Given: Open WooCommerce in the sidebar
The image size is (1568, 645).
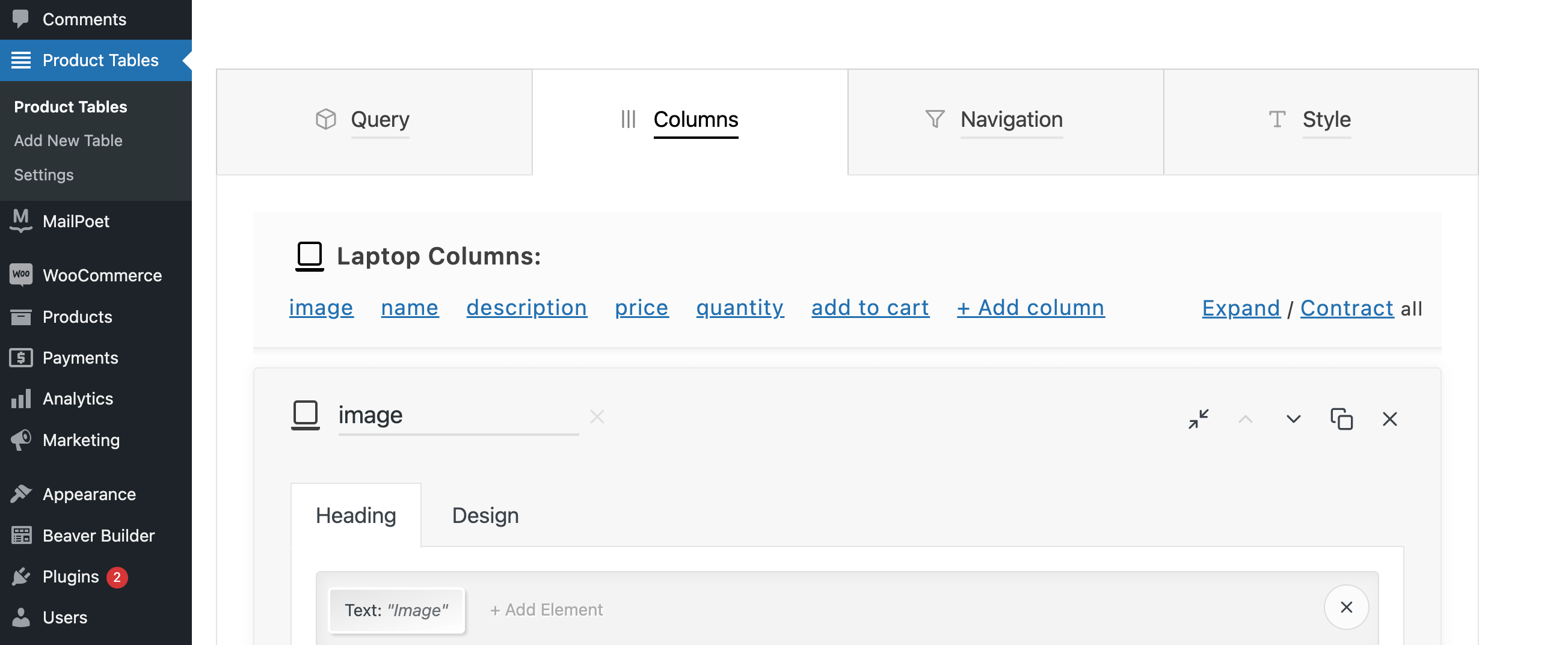Looking at the screenshot, I should [x=102, y=276].
